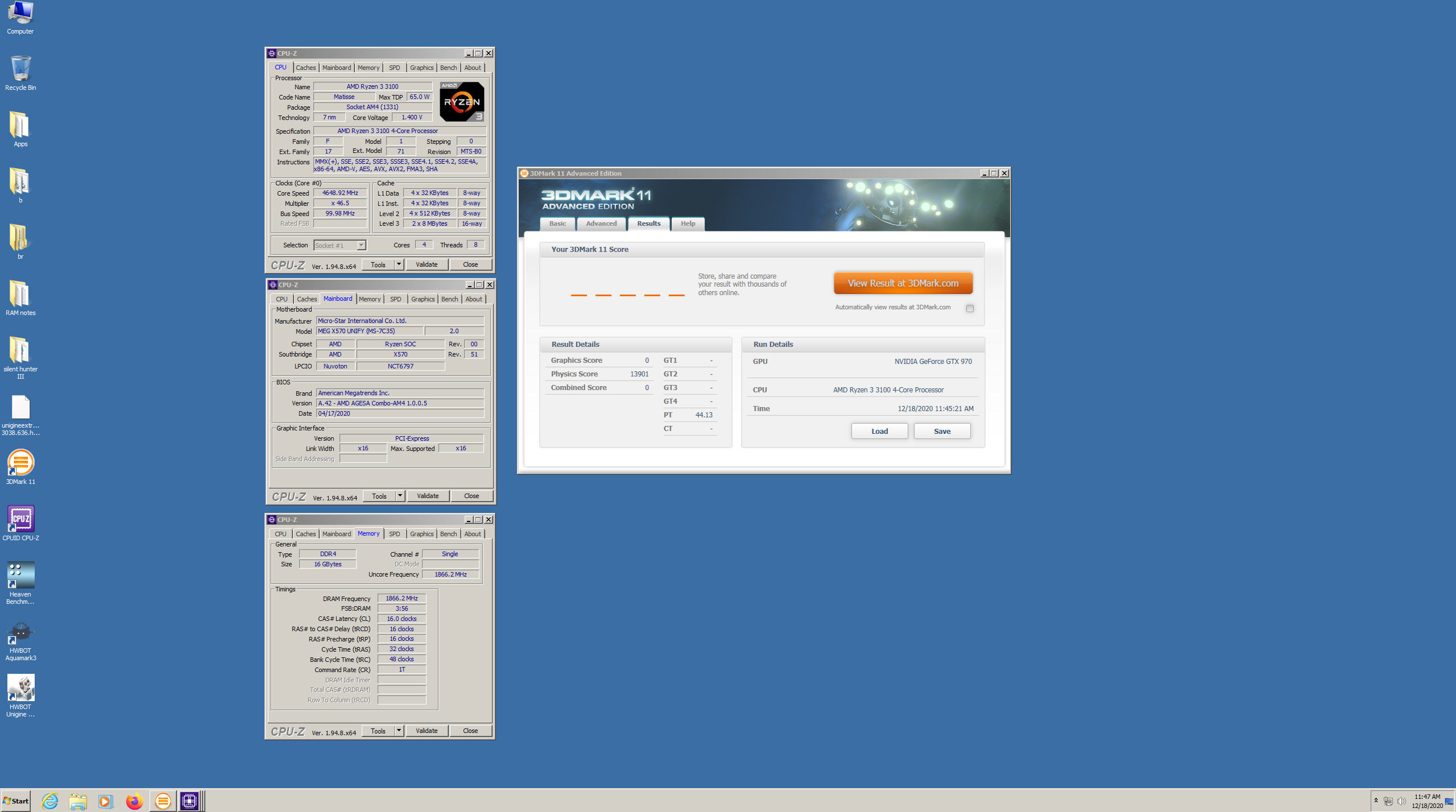
Task: Switch to SPD tab in top CPU-Z
Action: [394, 68]
